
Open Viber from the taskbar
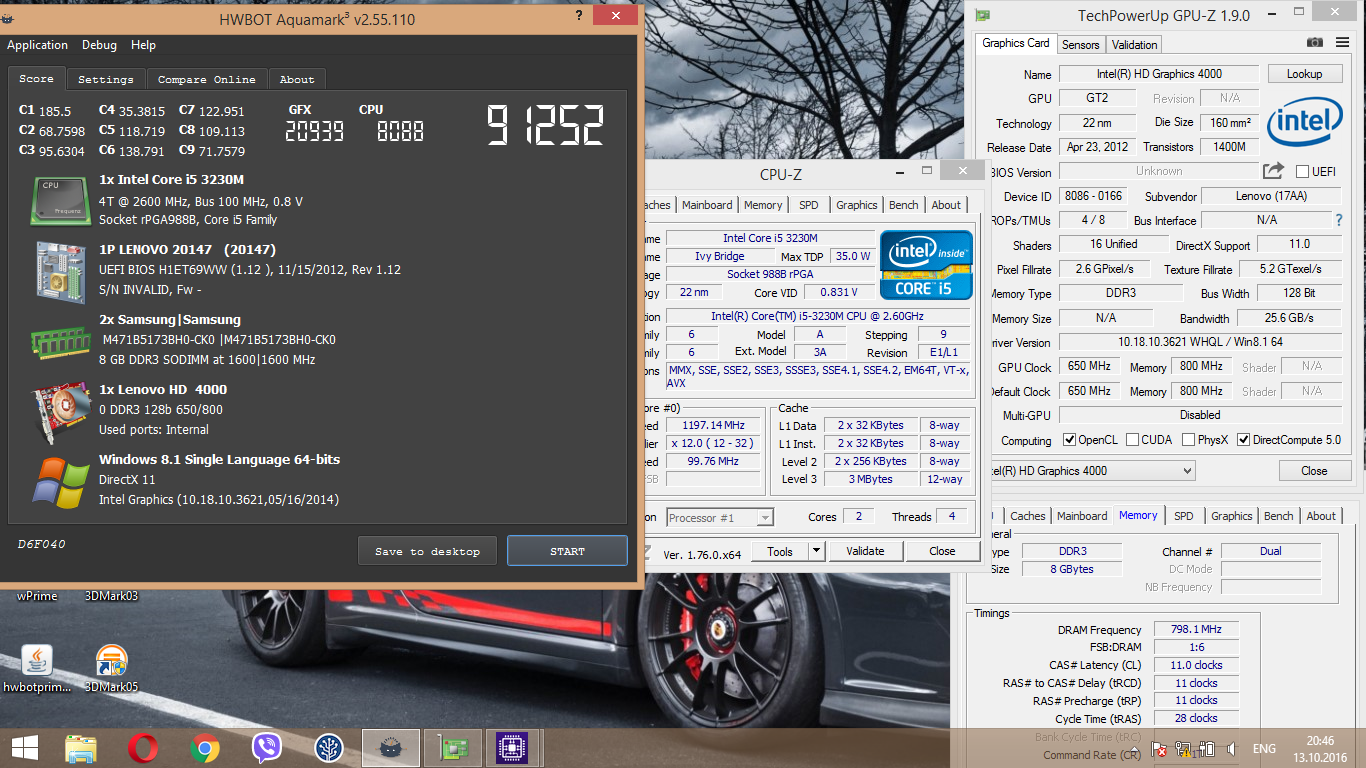pos(266,748)
